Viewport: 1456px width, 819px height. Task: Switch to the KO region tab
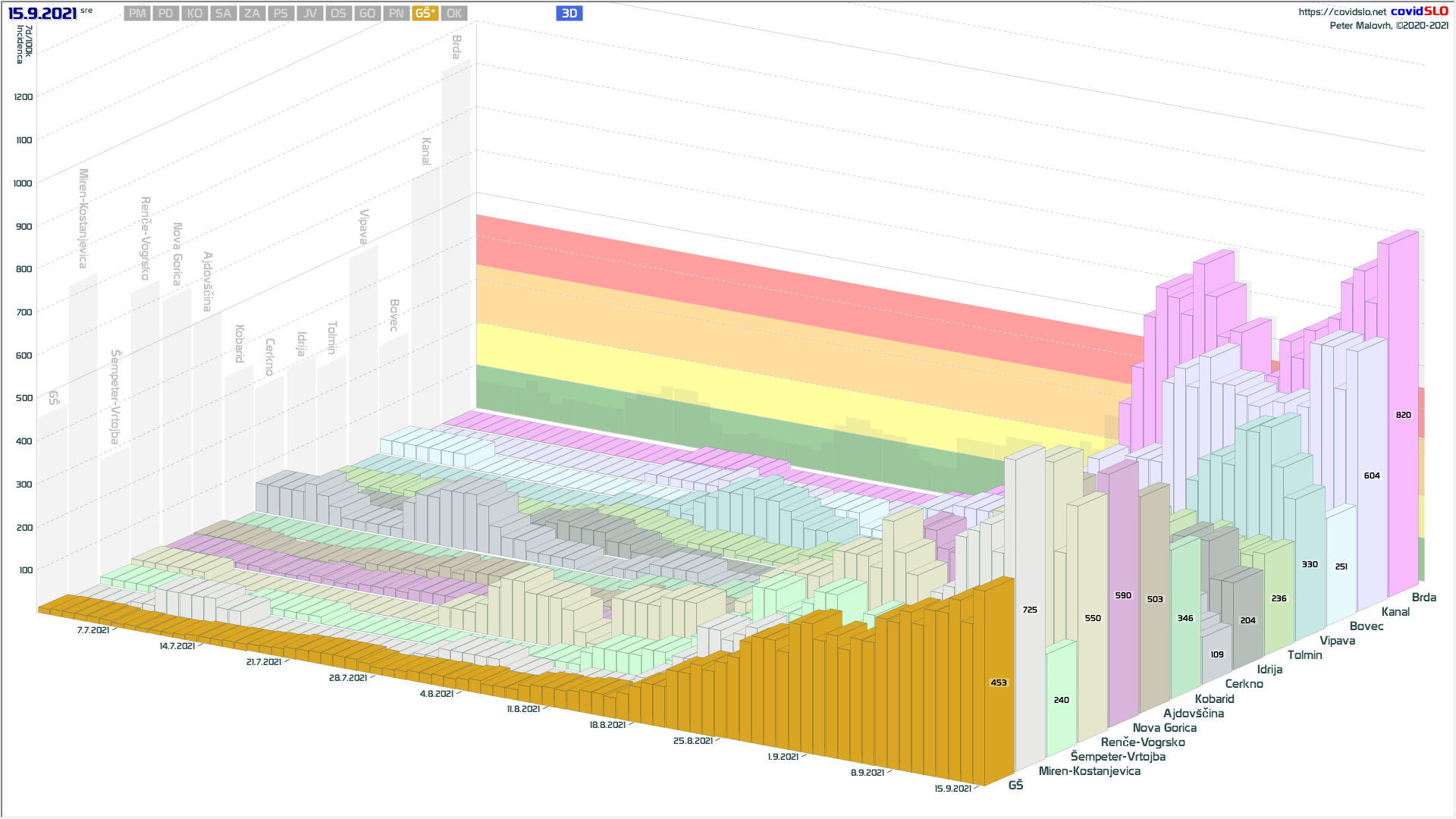pyautogui.click(x=195, y=13)
